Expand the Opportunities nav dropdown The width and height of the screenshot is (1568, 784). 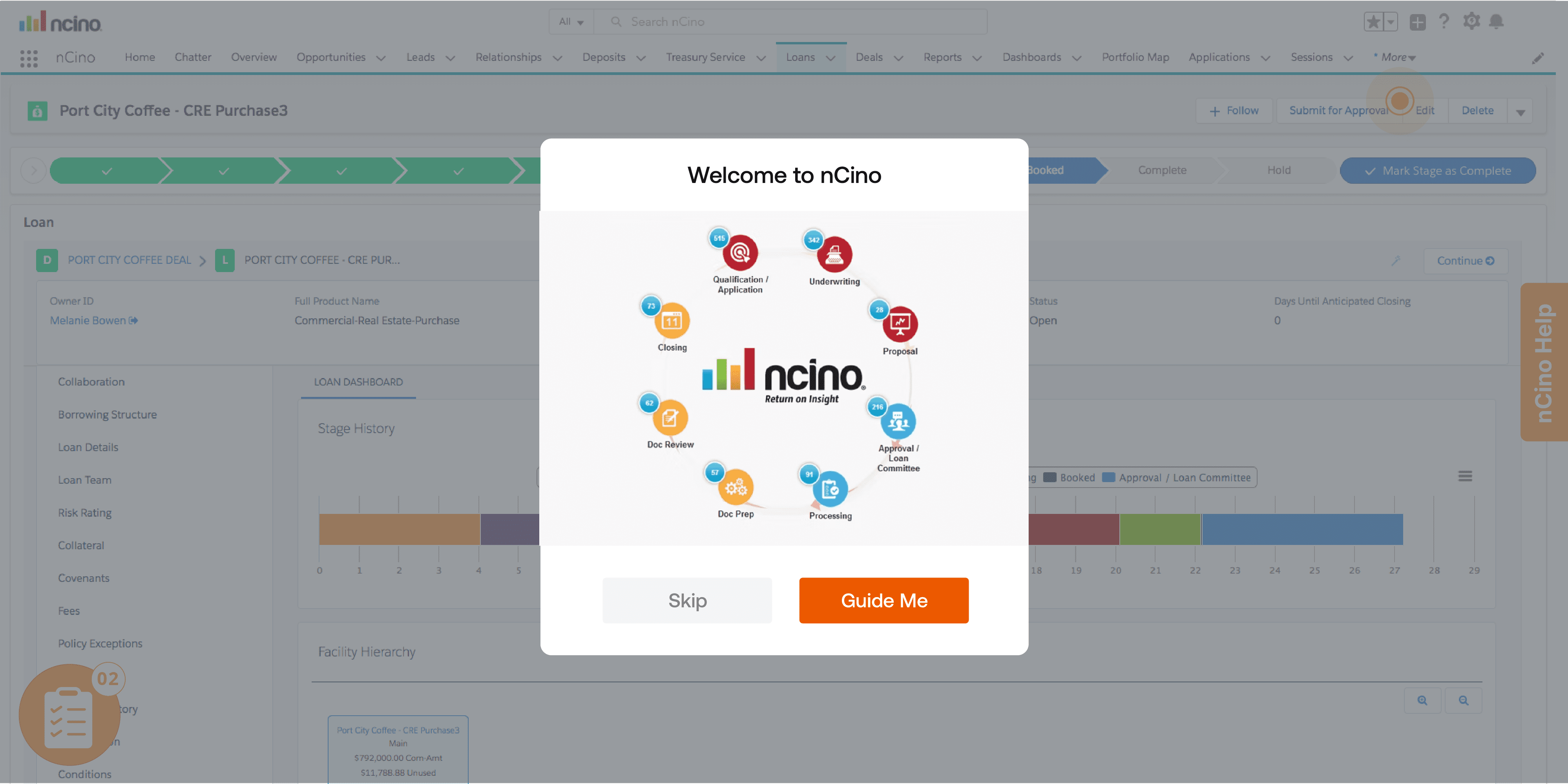381,58
